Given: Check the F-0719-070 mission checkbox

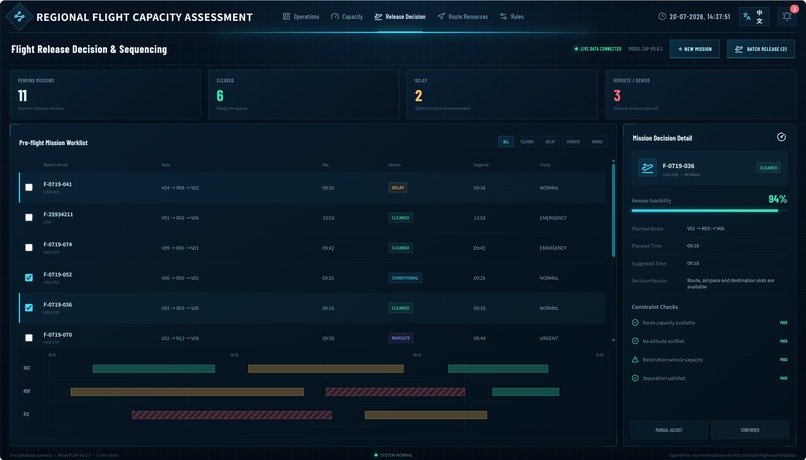Looking at the screenshot, I should [29, 338].
